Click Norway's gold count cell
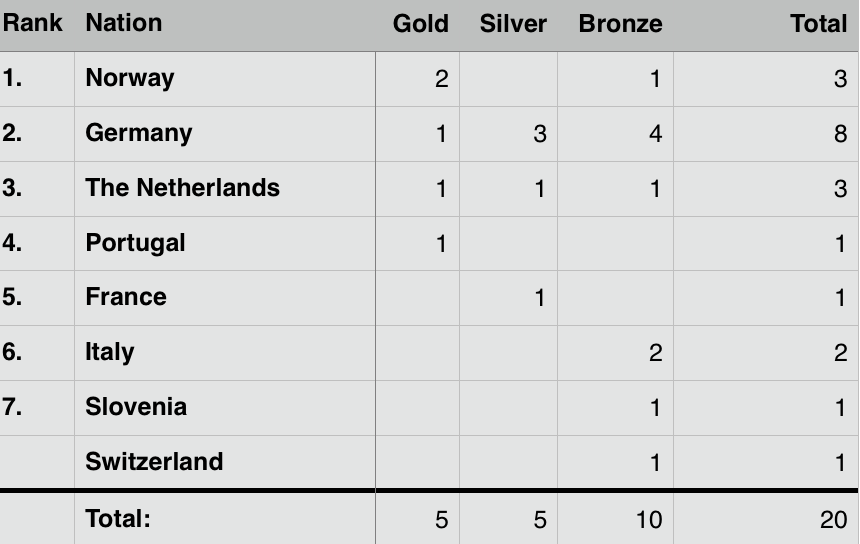The width and height of the screenshot is (860, 544). pyautogui.click(x=417, y=79)
